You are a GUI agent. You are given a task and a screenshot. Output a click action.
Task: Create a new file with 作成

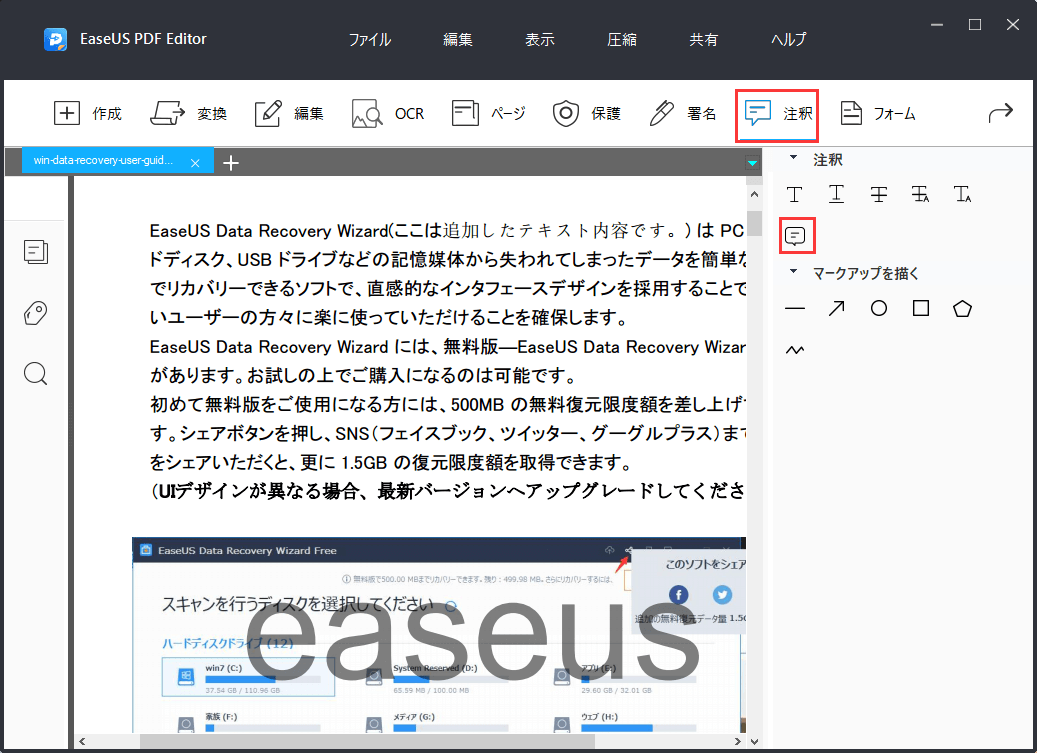pos(89,113)
